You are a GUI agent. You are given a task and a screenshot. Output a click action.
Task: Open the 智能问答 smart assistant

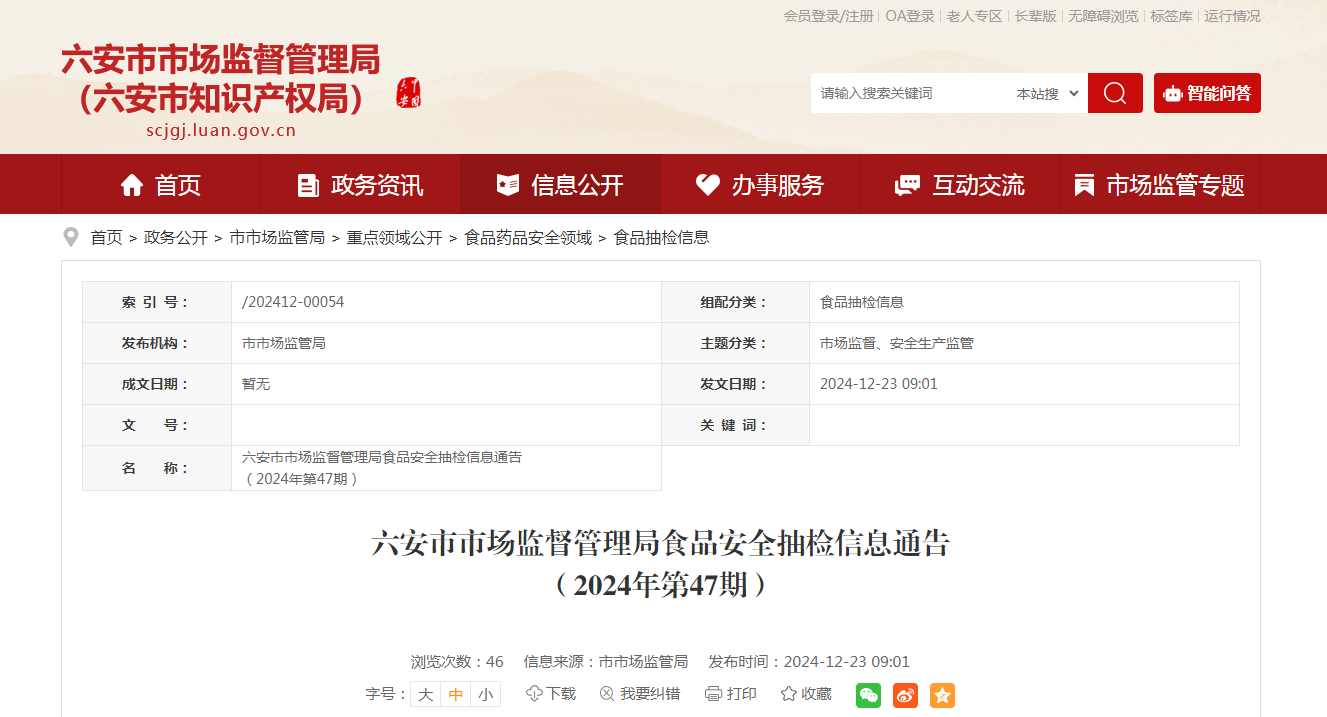point(1207,93)
